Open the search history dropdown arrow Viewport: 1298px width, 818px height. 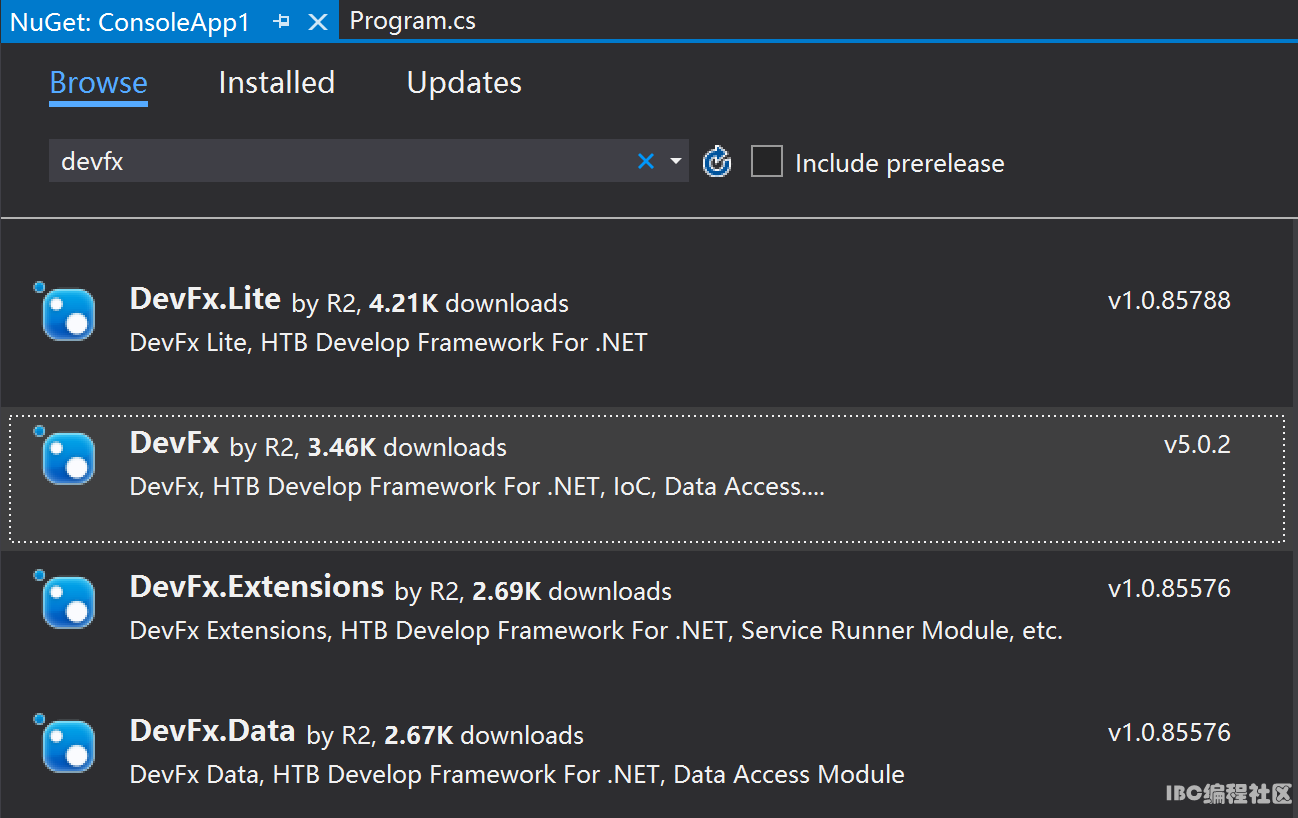click(676, 161)
